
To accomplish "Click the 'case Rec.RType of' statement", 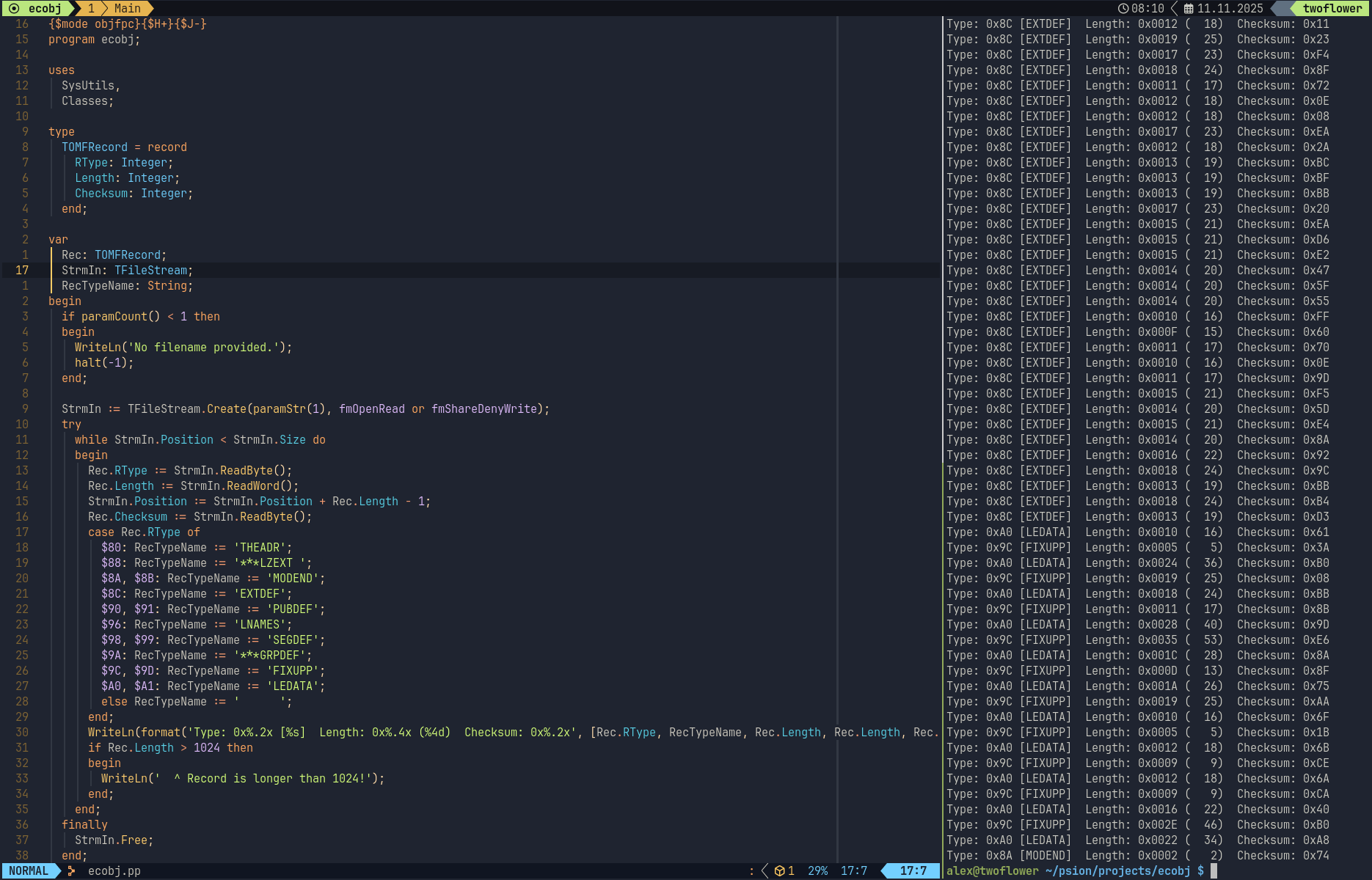I will pyautogui.click(x=144, y=532).
